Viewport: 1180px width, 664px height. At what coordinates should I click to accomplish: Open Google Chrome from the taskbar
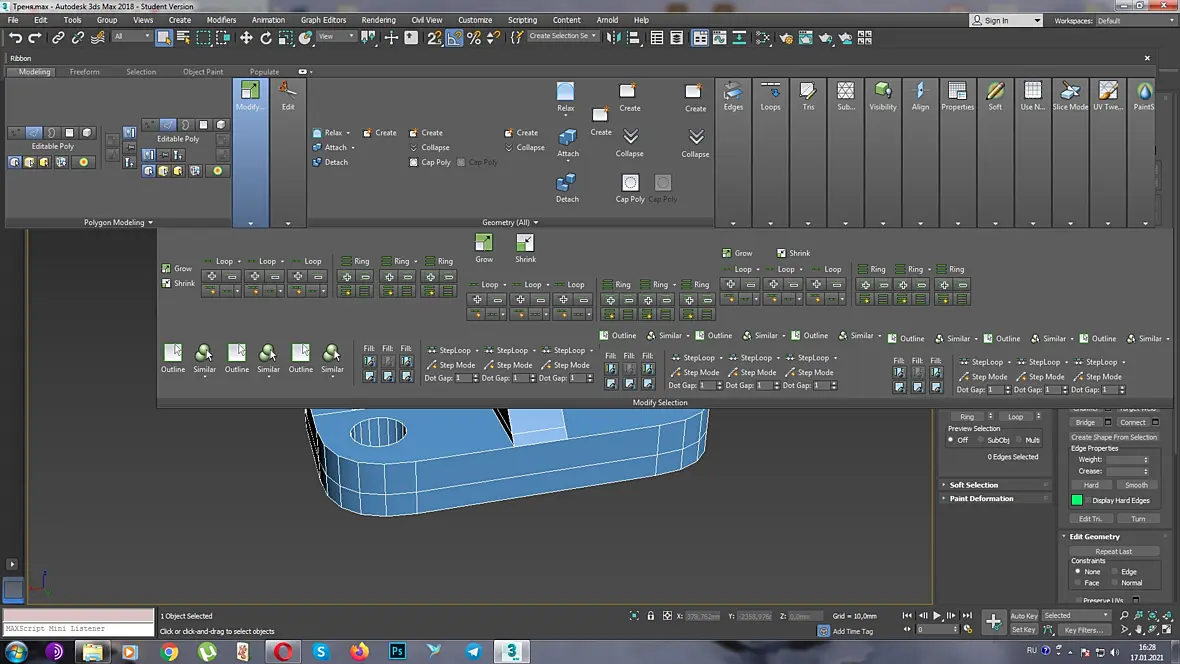tap(169, 651)
